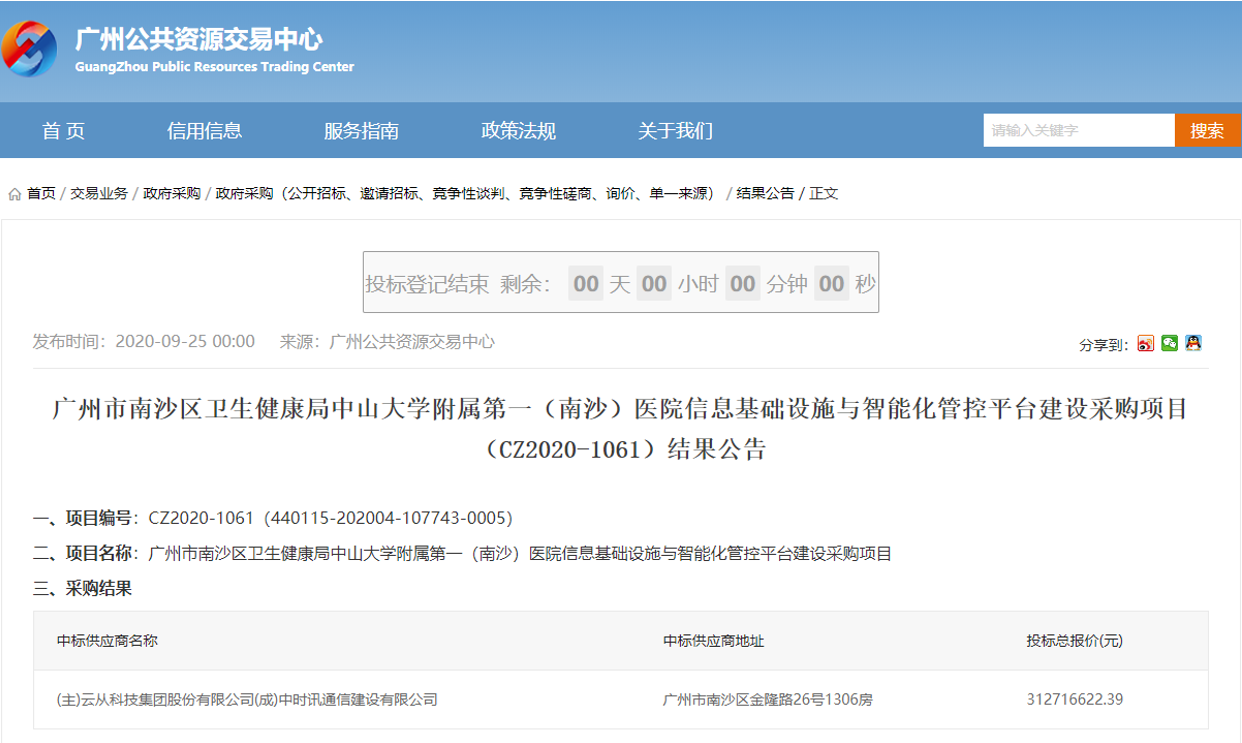Click the Guangzhou Public Resources Trading Center logo
The height and width of the screenshot is (743, 1242).
click(29, 49)
